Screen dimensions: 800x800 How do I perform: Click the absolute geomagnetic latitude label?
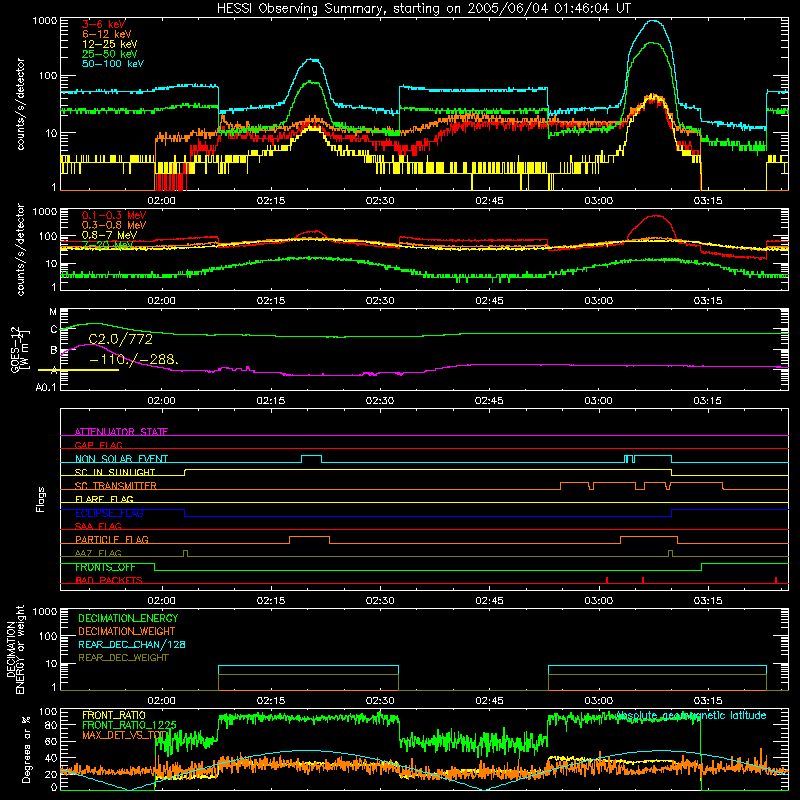tap(691, 716)
